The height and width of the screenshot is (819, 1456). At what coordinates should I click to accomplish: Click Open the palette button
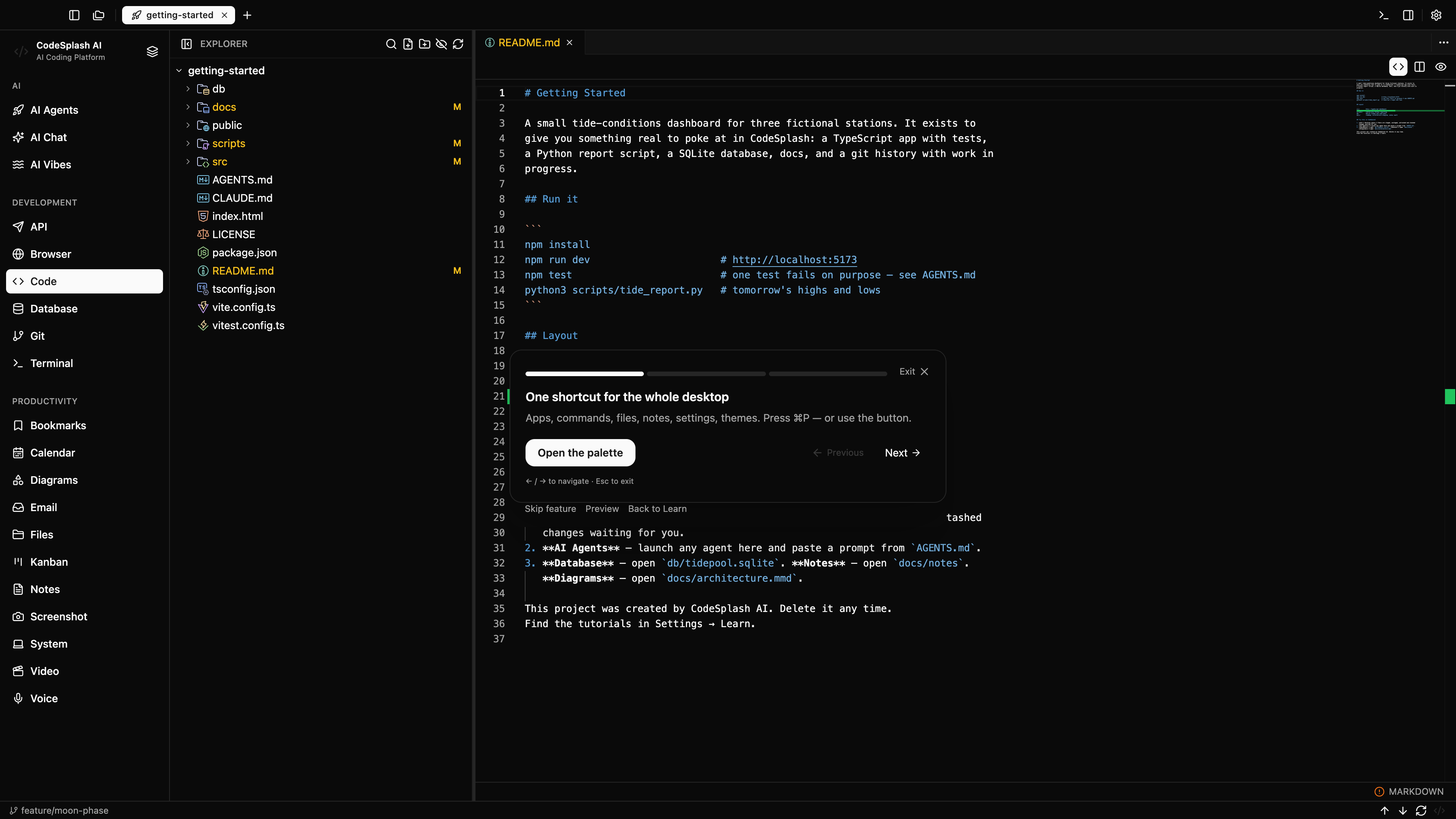click(580, 453)
